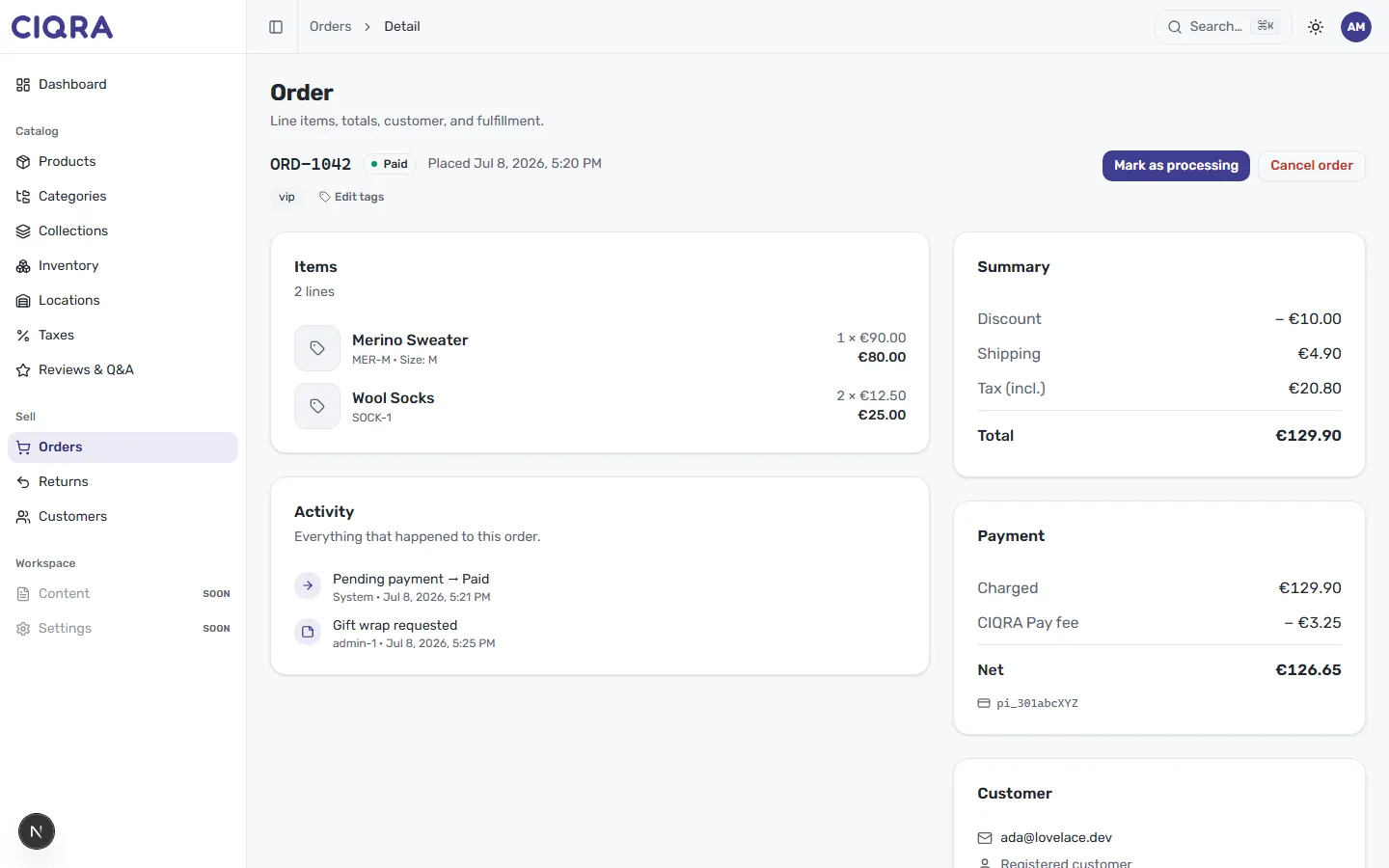Click the Reviews star icon
Screen dimensions: 1389x868
(x=23, y=370)
